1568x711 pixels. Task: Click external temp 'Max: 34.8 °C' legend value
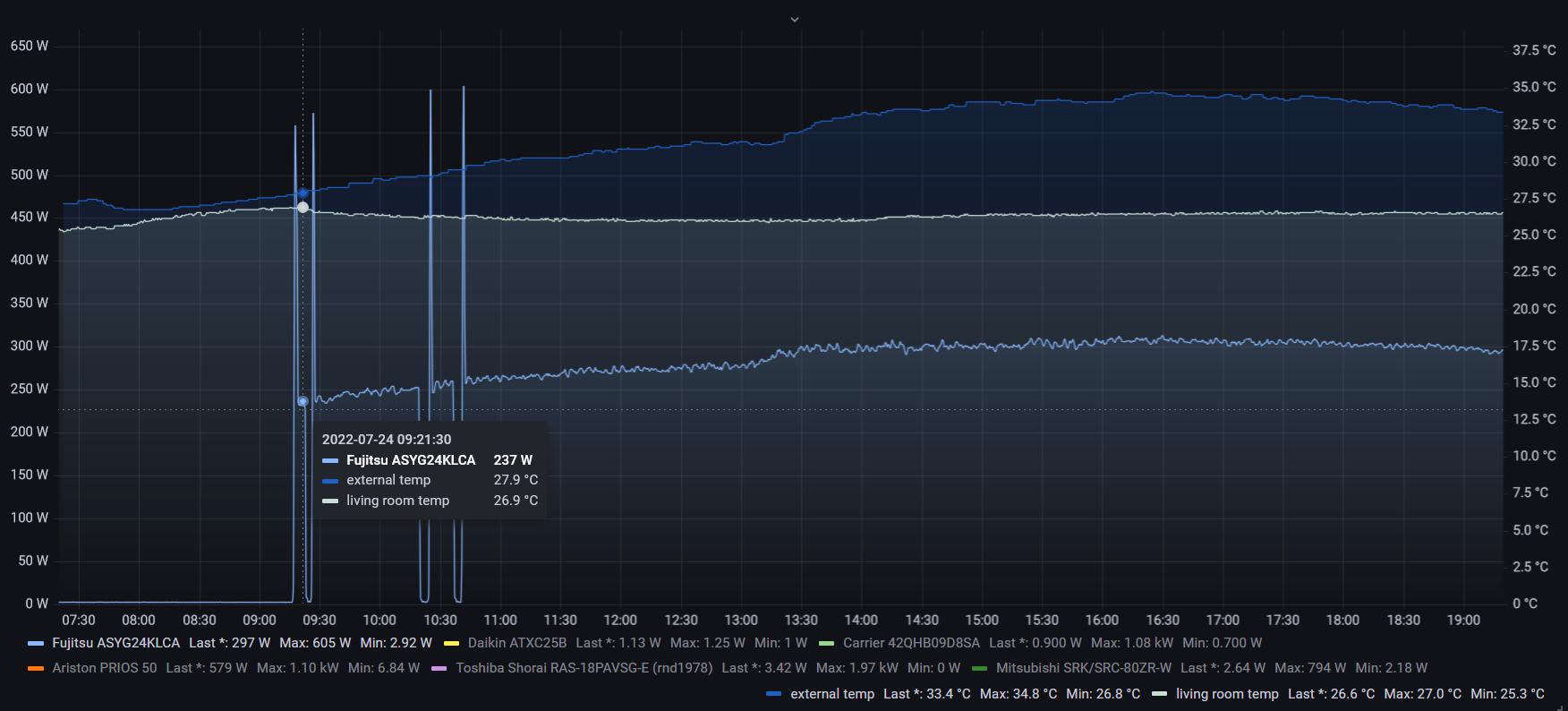[1018, 694]
